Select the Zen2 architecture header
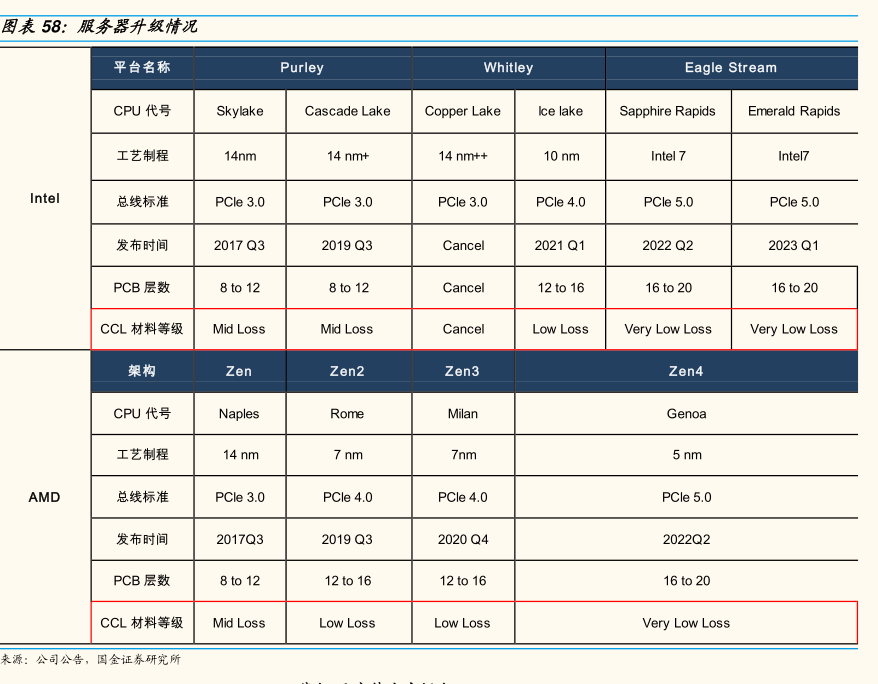Viewport: 878px width, 684px height. 347,371
